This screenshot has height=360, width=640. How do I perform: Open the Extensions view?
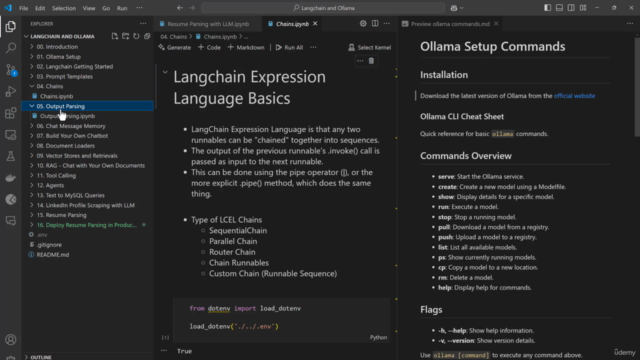[11, 113]
